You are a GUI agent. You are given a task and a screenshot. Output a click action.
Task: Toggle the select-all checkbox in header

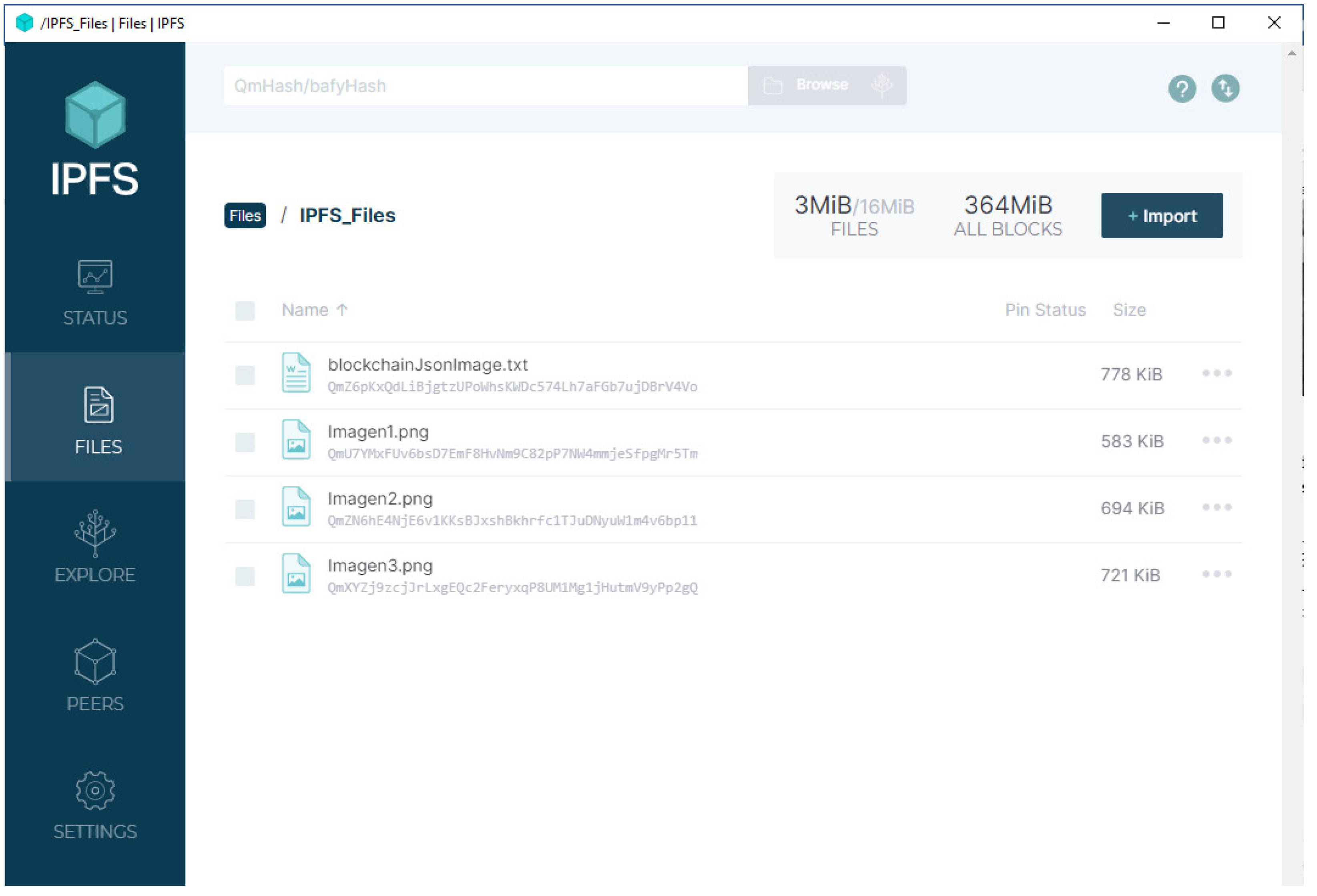click(x=245, y=311)
